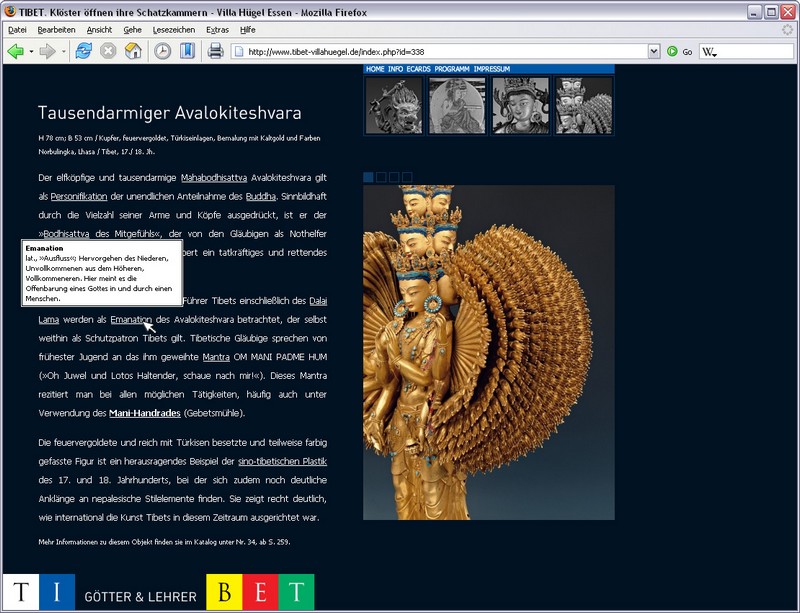Go to the Home page icon
800x613 pixels.
133,51
